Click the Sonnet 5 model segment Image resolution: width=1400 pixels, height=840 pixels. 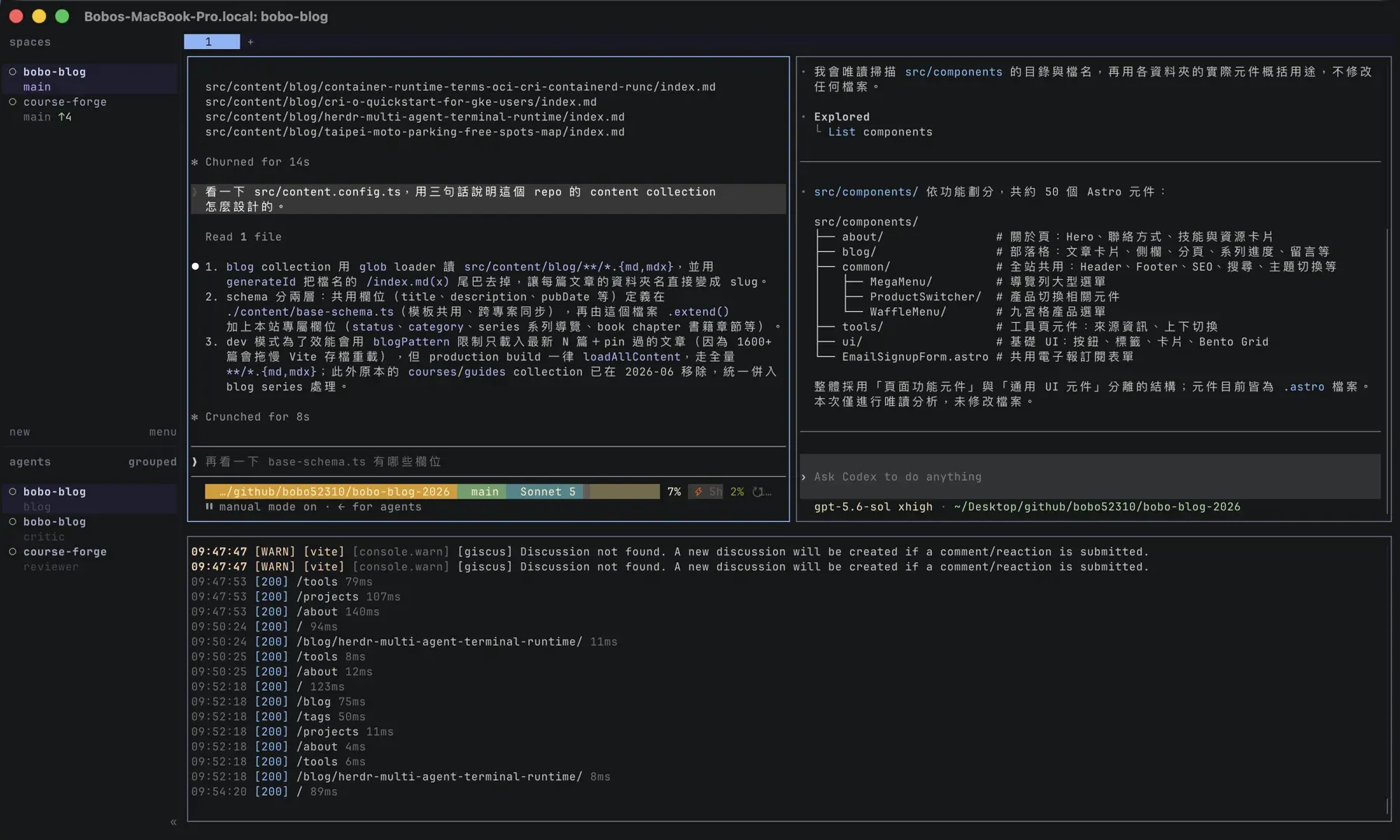coord(545,492)
